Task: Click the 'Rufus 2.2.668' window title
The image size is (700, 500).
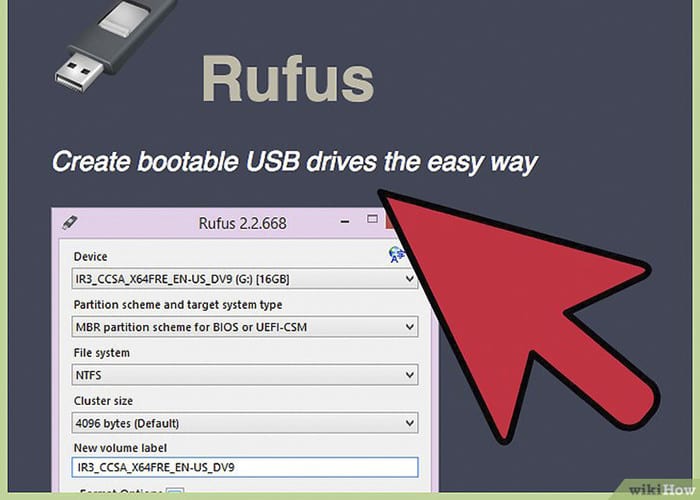Action: coord(242,223)
